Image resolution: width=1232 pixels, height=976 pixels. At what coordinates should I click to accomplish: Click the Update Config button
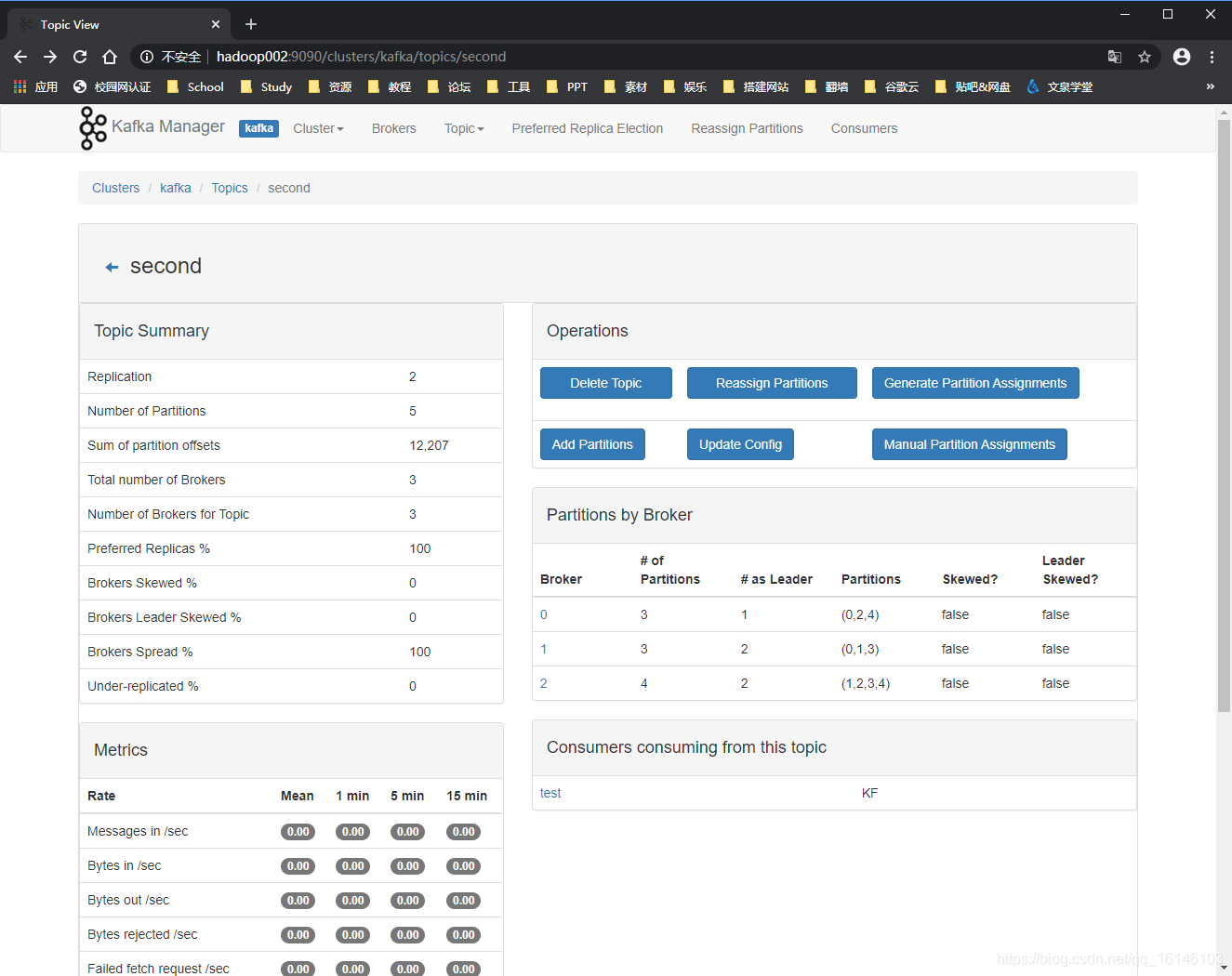[740, 444]
